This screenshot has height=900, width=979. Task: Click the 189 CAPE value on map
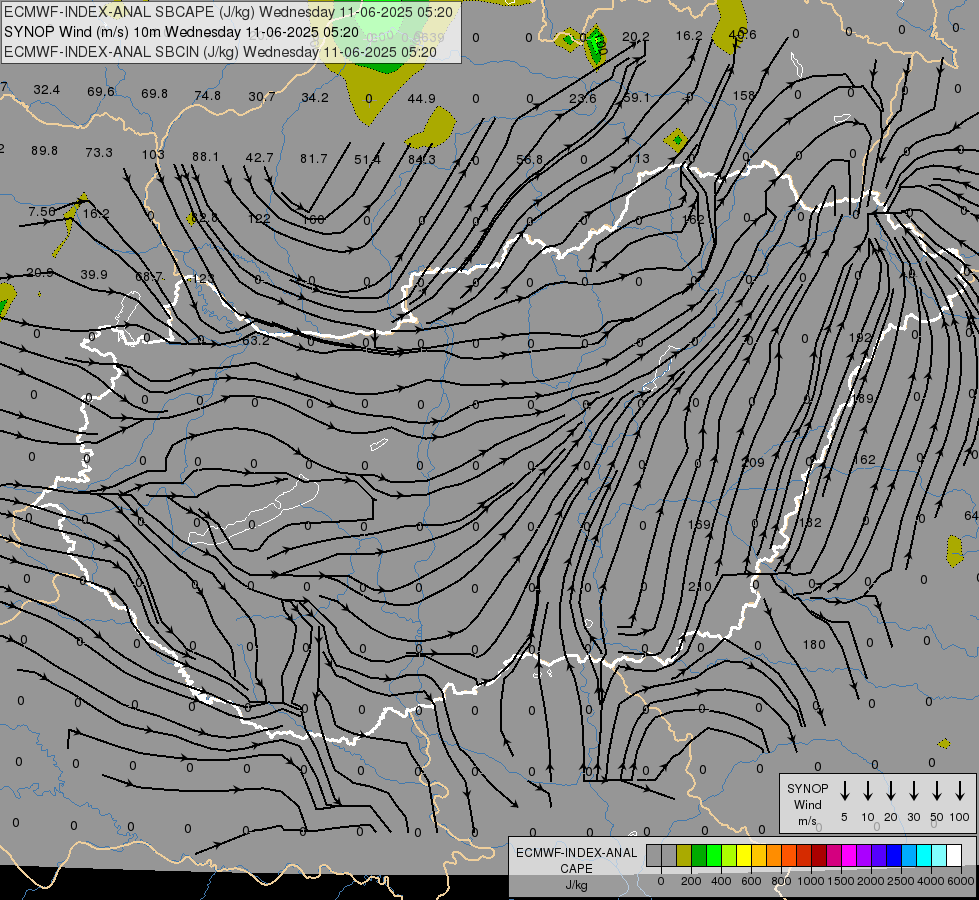(863, 398)
